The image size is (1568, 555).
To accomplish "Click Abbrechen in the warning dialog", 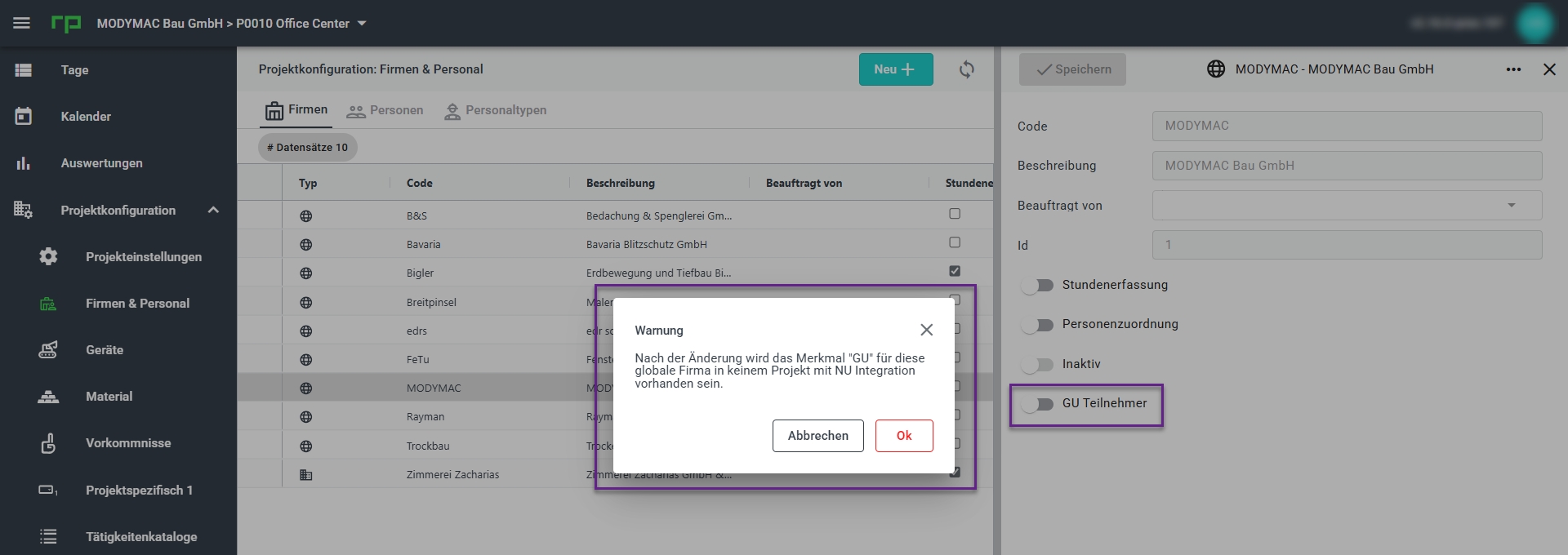I will click(x=817, y=436).
